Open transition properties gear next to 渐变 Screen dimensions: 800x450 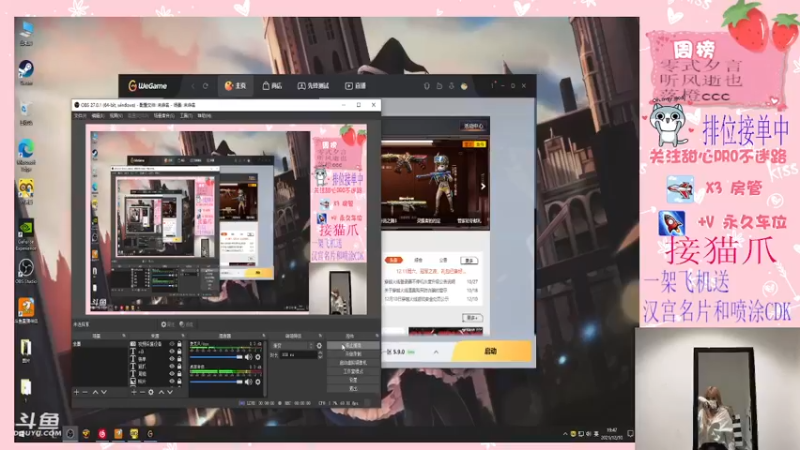(319, 346)
